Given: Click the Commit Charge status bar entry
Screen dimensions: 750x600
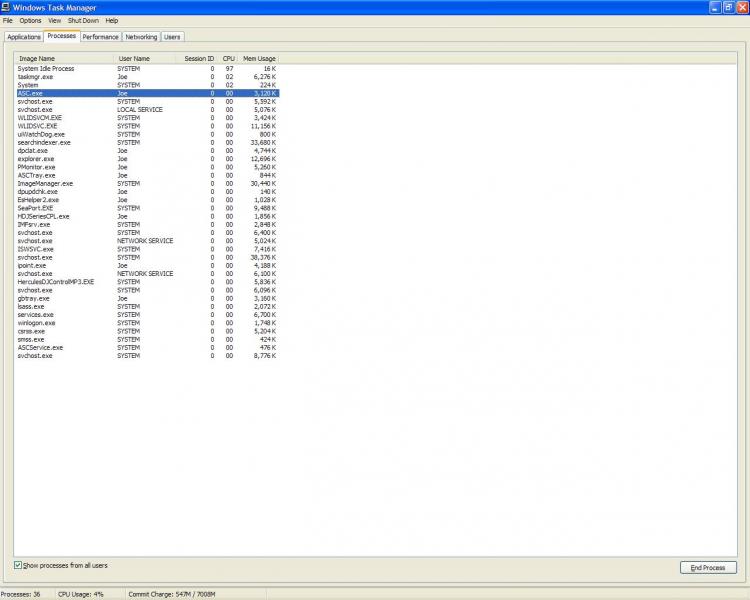Looking at the screenshot, I should click(172, 594).
